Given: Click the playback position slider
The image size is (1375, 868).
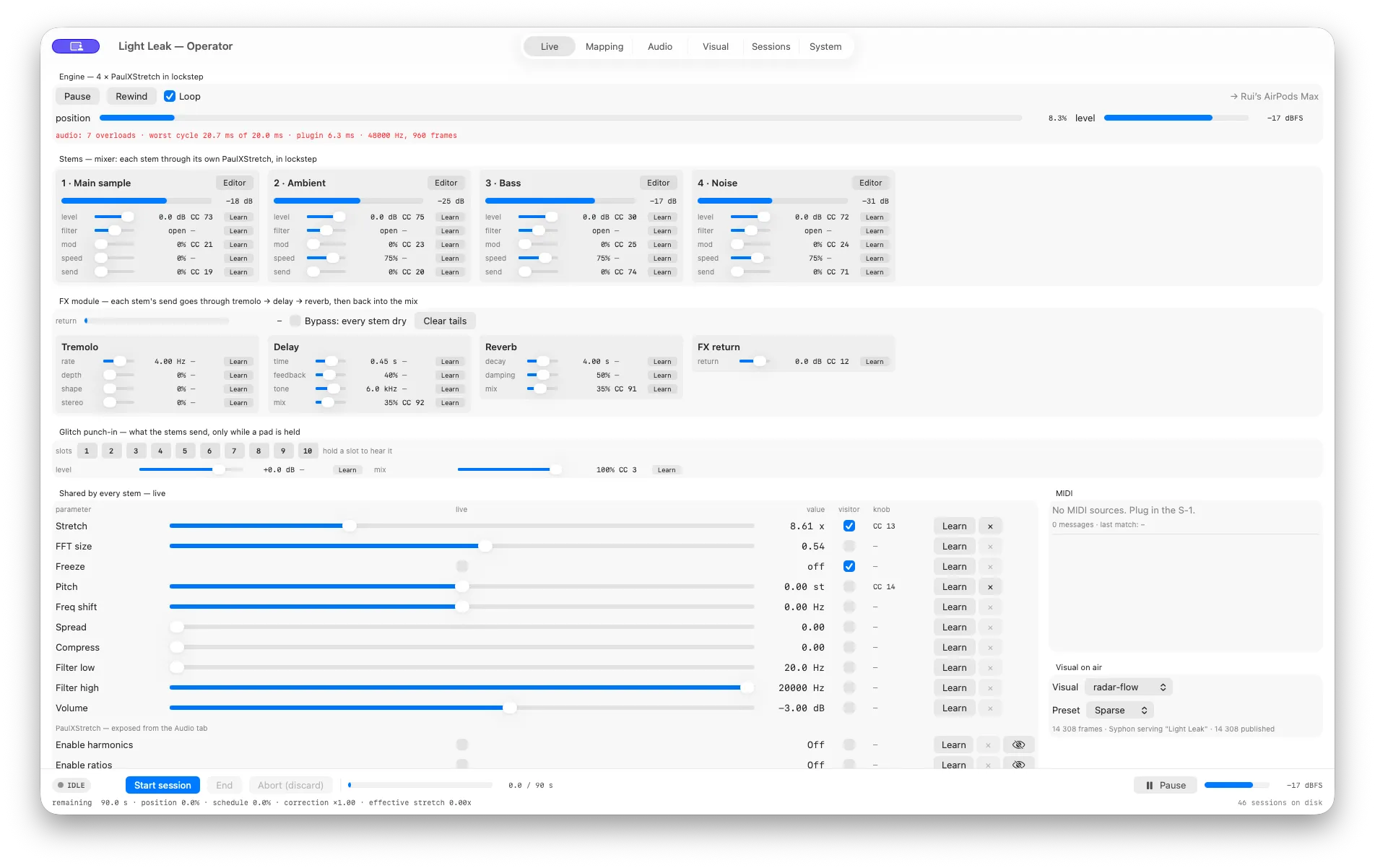Looking at the screenshot, I should pos(560,118).
